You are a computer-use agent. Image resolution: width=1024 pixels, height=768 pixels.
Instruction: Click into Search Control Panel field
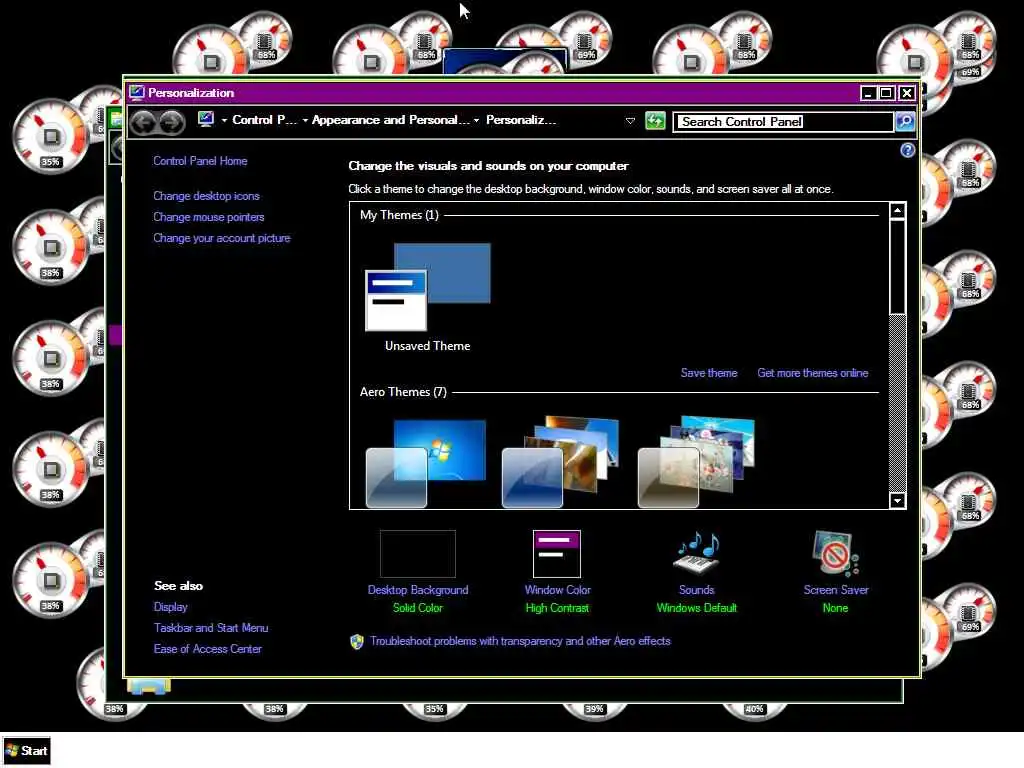tap(784, 122)
